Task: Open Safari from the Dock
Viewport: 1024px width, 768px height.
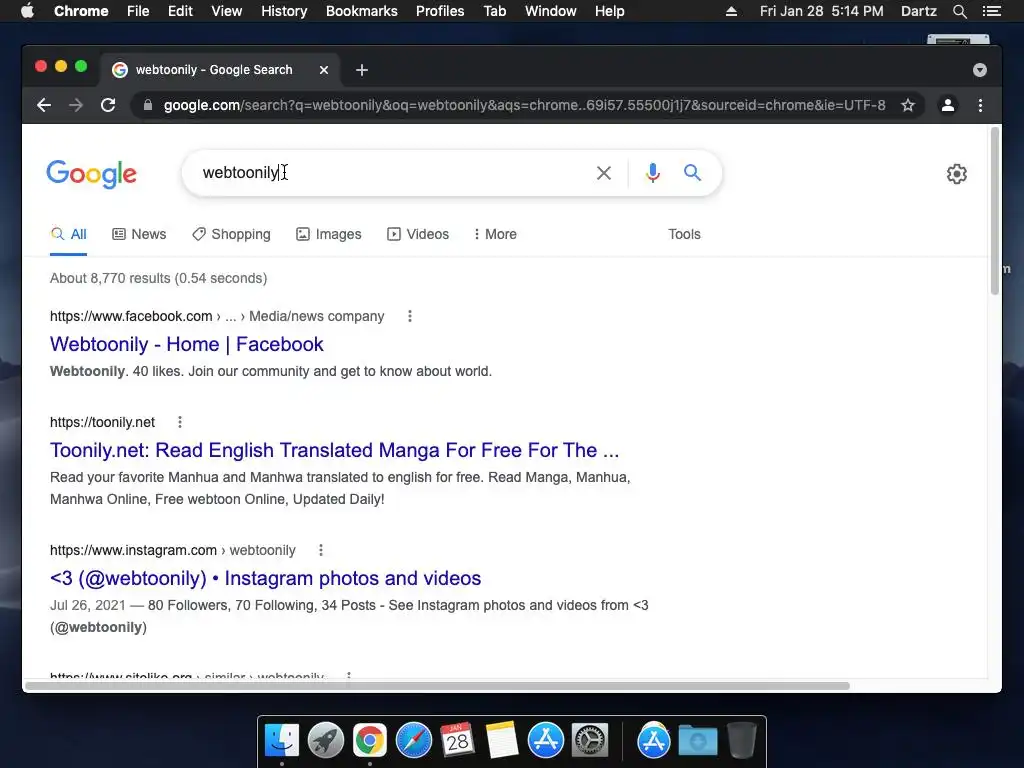Action: pyautogui.click(x=414, y=741)
